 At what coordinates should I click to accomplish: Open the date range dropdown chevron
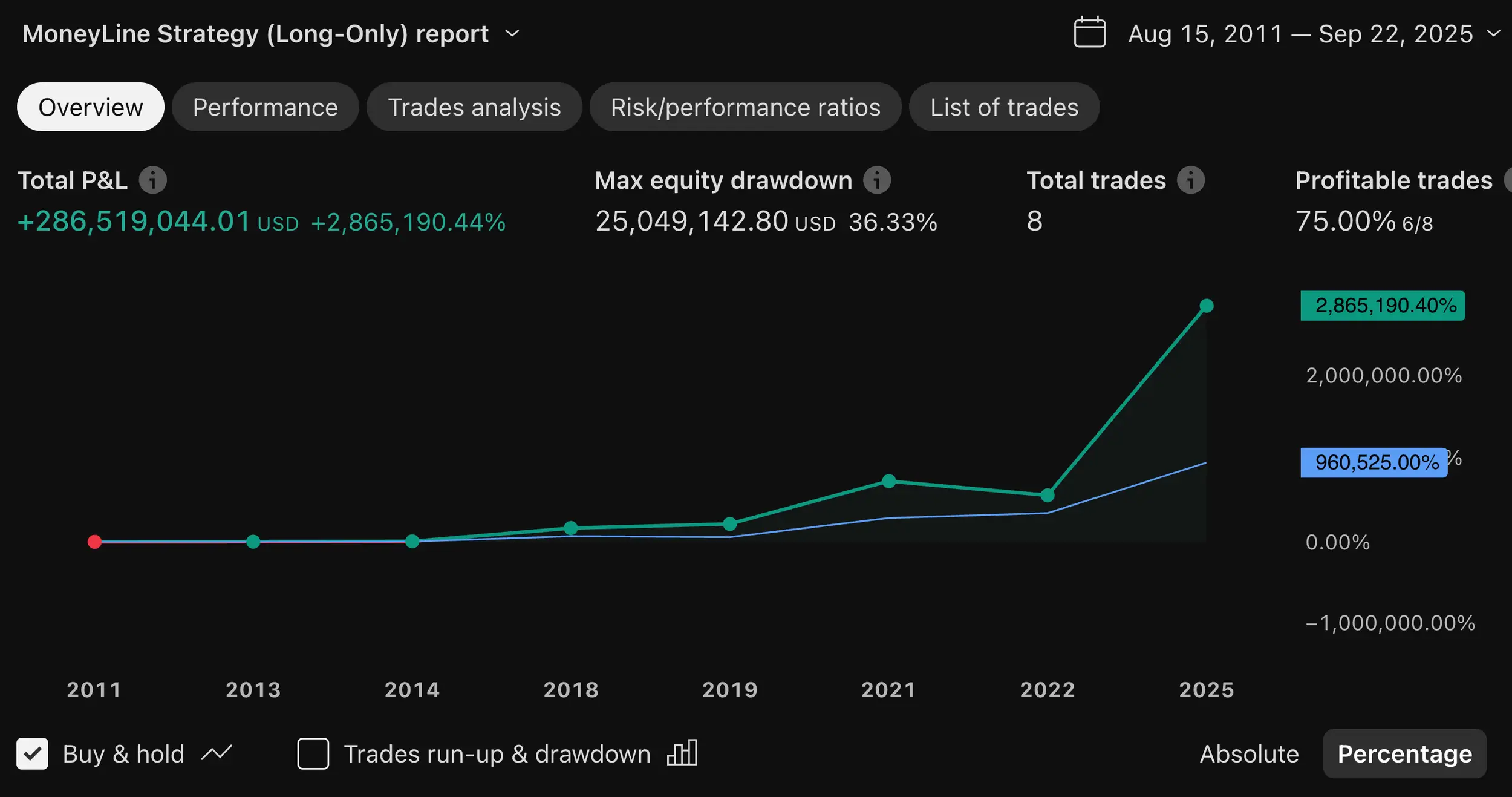(1493, 34)
